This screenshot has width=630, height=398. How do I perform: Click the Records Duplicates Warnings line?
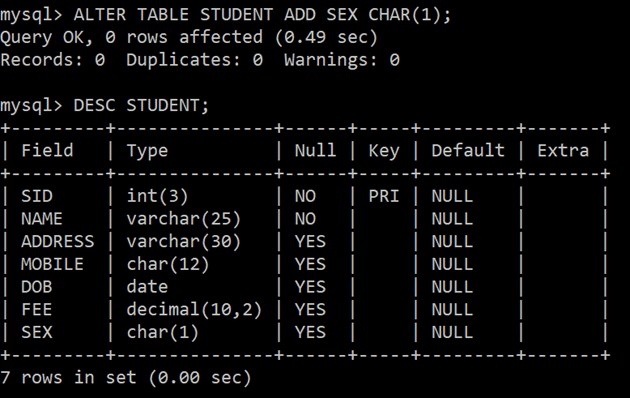coord(200,60)
